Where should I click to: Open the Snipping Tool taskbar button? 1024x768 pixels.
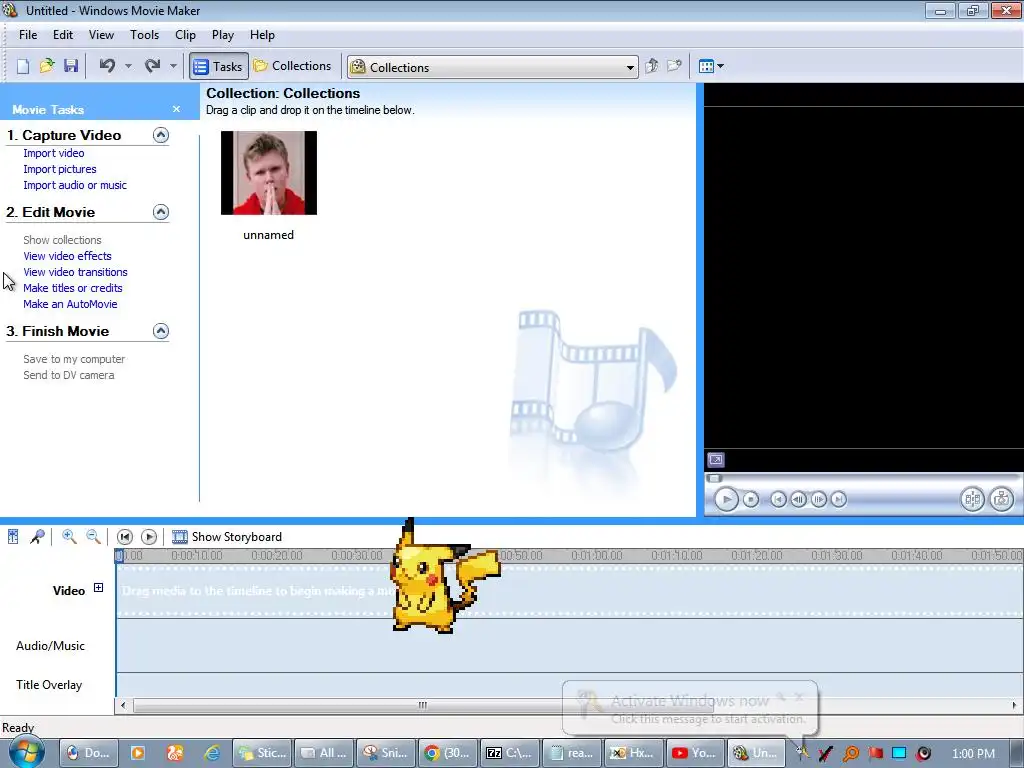coord(386,753)
